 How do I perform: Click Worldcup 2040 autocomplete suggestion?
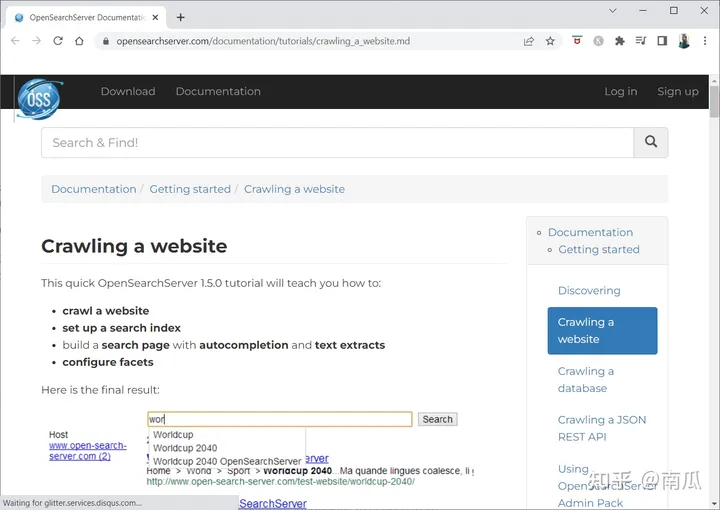coord(185,448)
